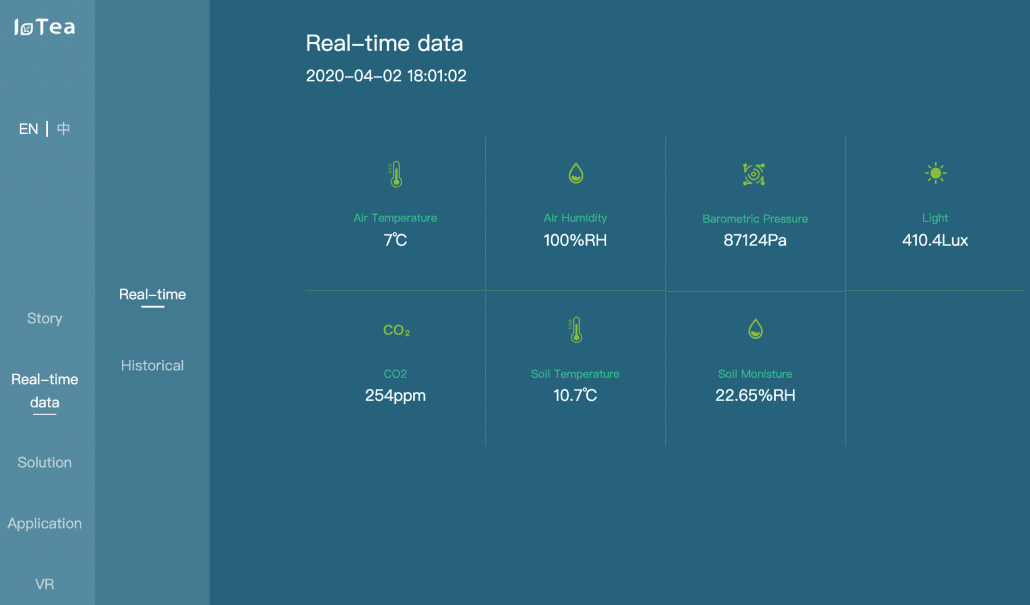Click the Light sun icon
Image resolution: width=1030 pixels, height=605 pixels.
click(935, 174)
